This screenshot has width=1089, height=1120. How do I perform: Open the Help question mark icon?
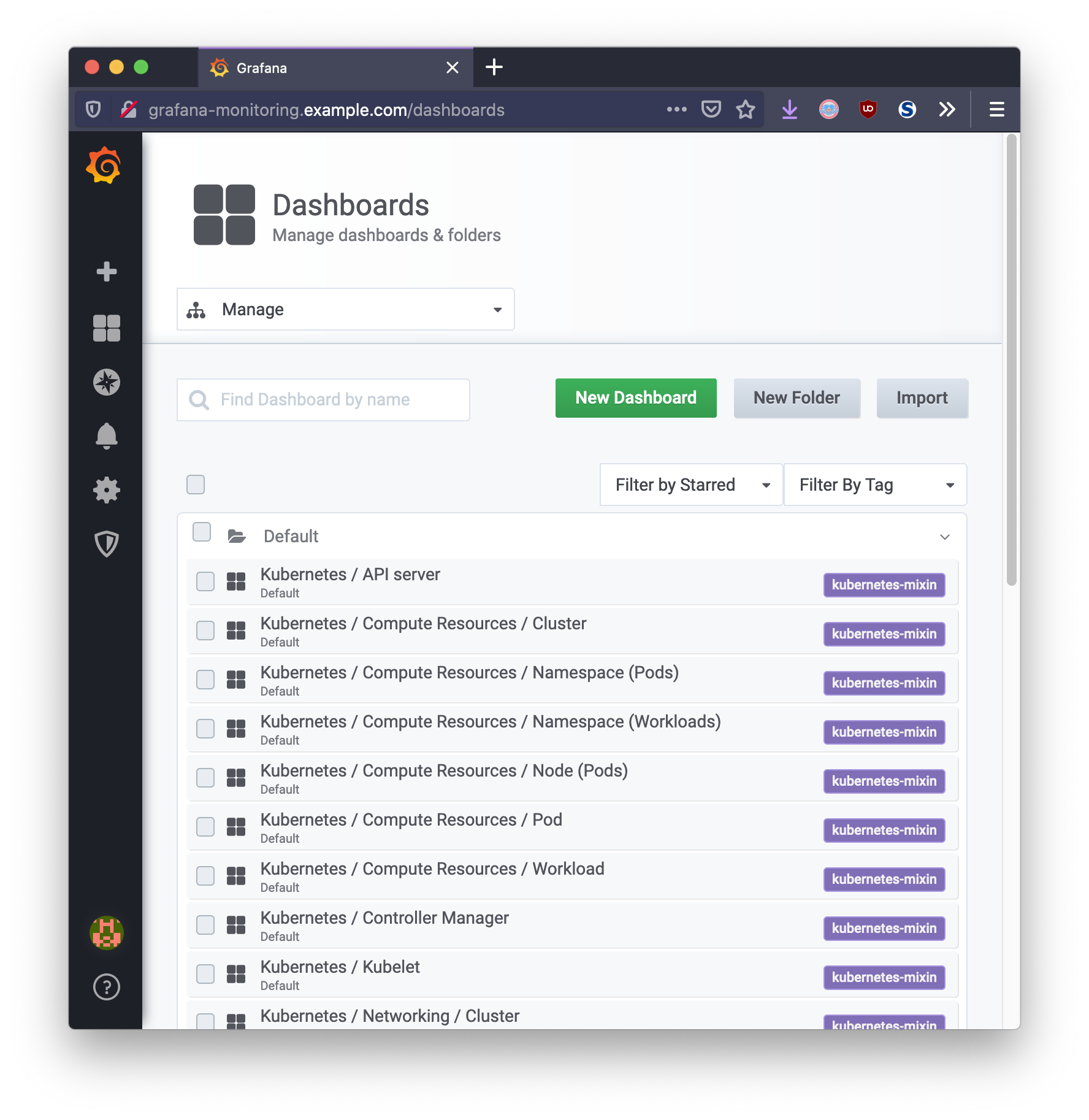click(107, 987)
